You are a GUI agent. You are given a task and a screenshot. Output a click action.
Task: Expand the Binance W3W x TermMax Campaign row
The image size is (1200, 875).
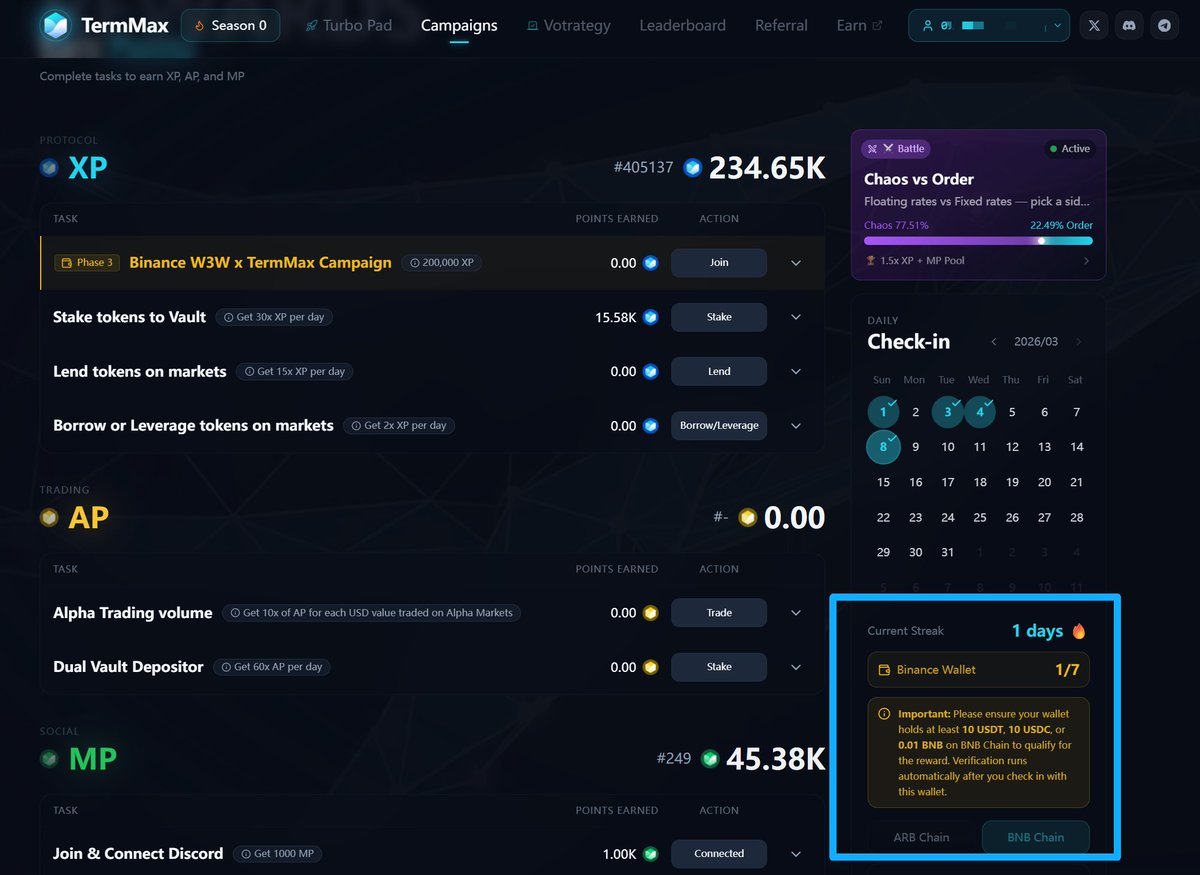click(x=796, y=263)
